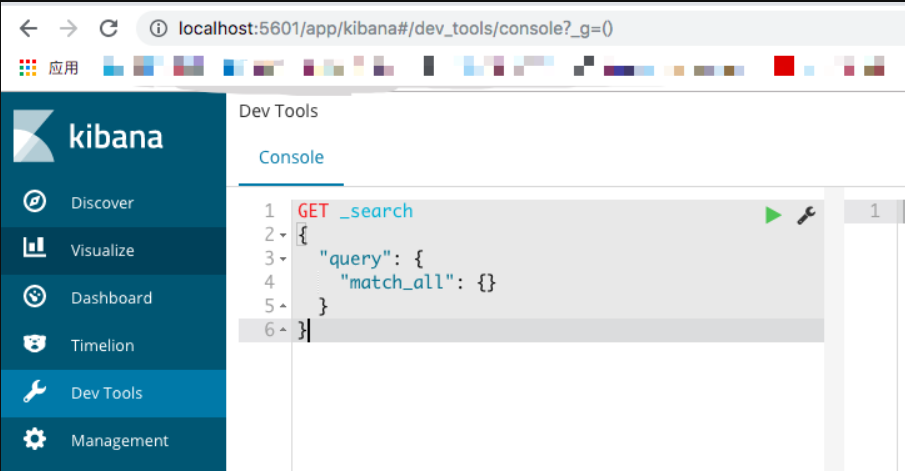
Task: Click the Kibana logo
Action: (88, 136)
